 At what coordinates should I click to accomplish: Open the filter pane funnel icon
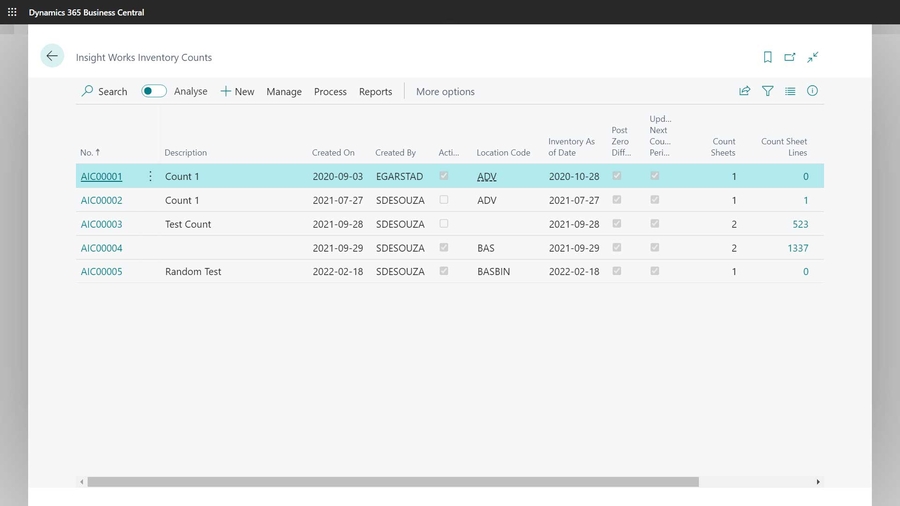tap(767, 91)
